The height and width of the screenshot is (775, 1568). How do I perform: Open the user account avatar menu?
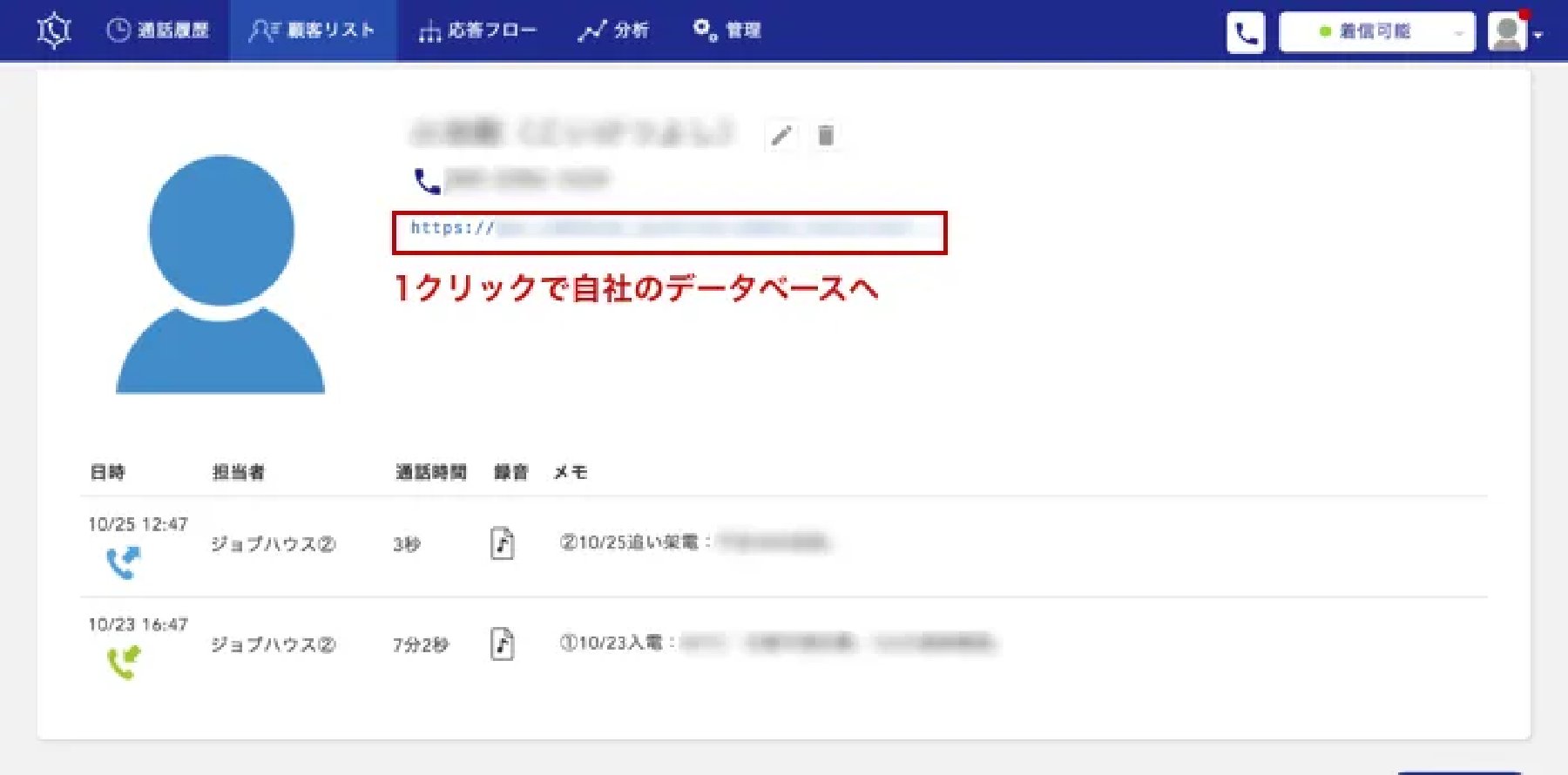click(x=1515, y=32)
